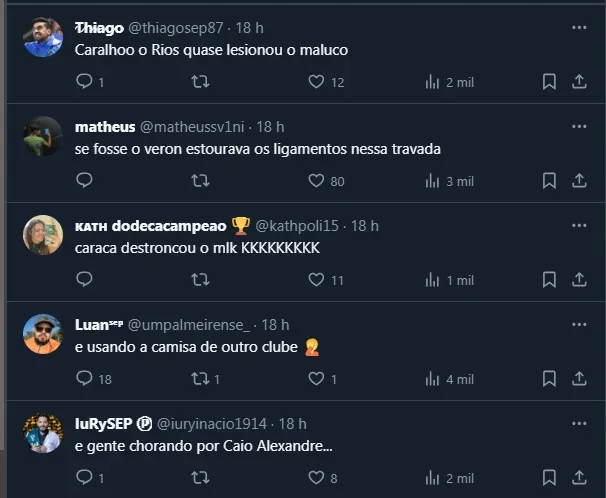Viewport: 606px width, 498px height.
Task: Open more options on Thiago's tweet
Action: coord(579,28)
